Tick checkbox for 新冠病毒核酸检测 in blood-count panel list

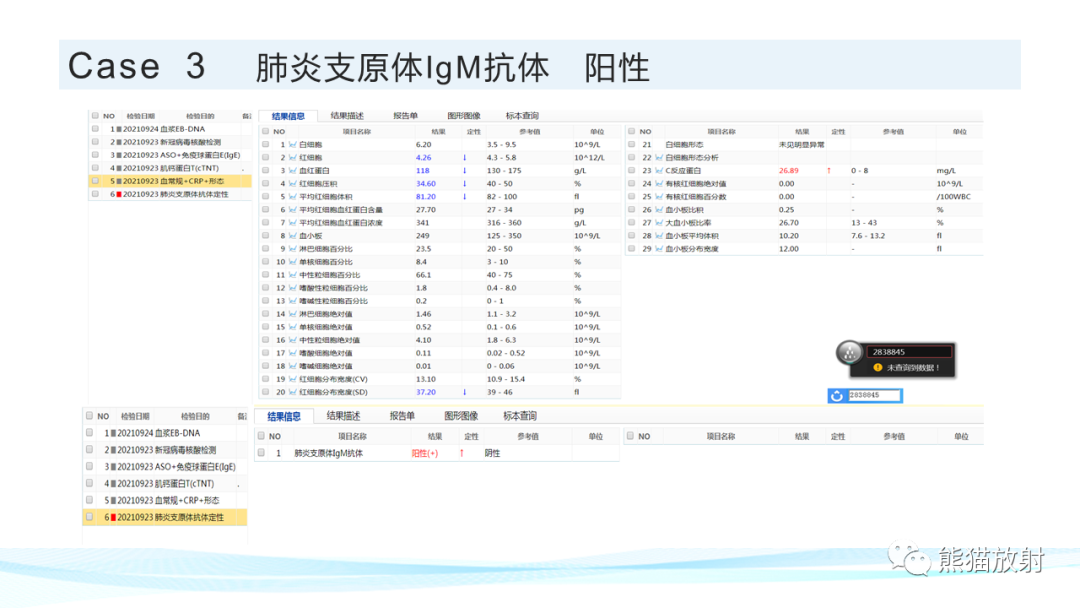tap(95, 142)
